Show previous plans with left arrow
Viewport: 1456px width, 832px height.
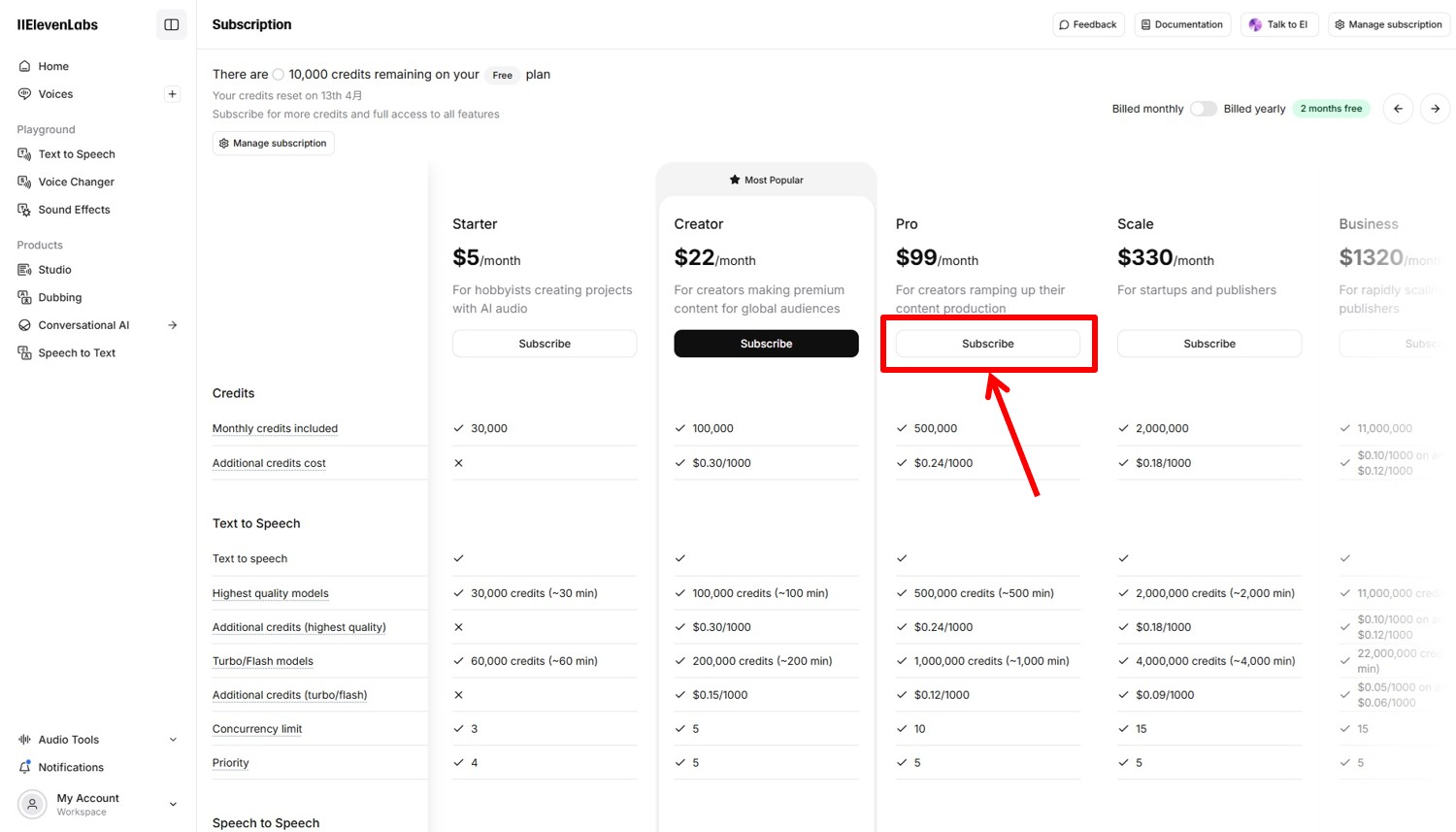pos(1398,109)
